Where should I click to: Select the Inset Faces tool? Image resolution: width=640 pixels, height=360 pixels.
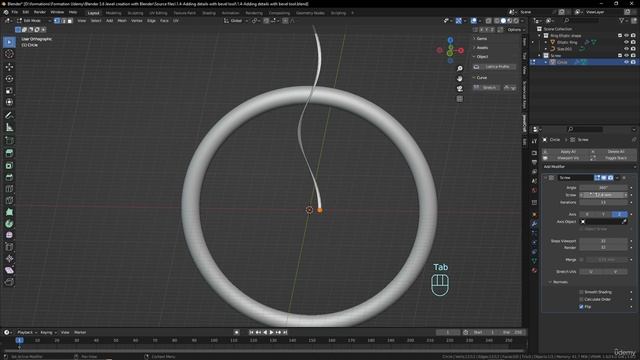click(x=9, y=165)
